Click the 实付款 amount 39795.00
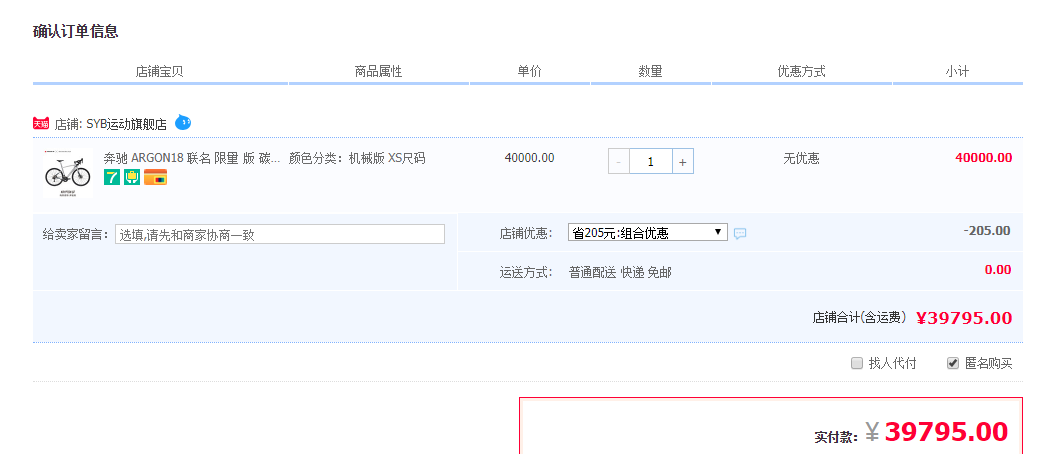Screen dimensions: 1050x454 tap(946, 432)
